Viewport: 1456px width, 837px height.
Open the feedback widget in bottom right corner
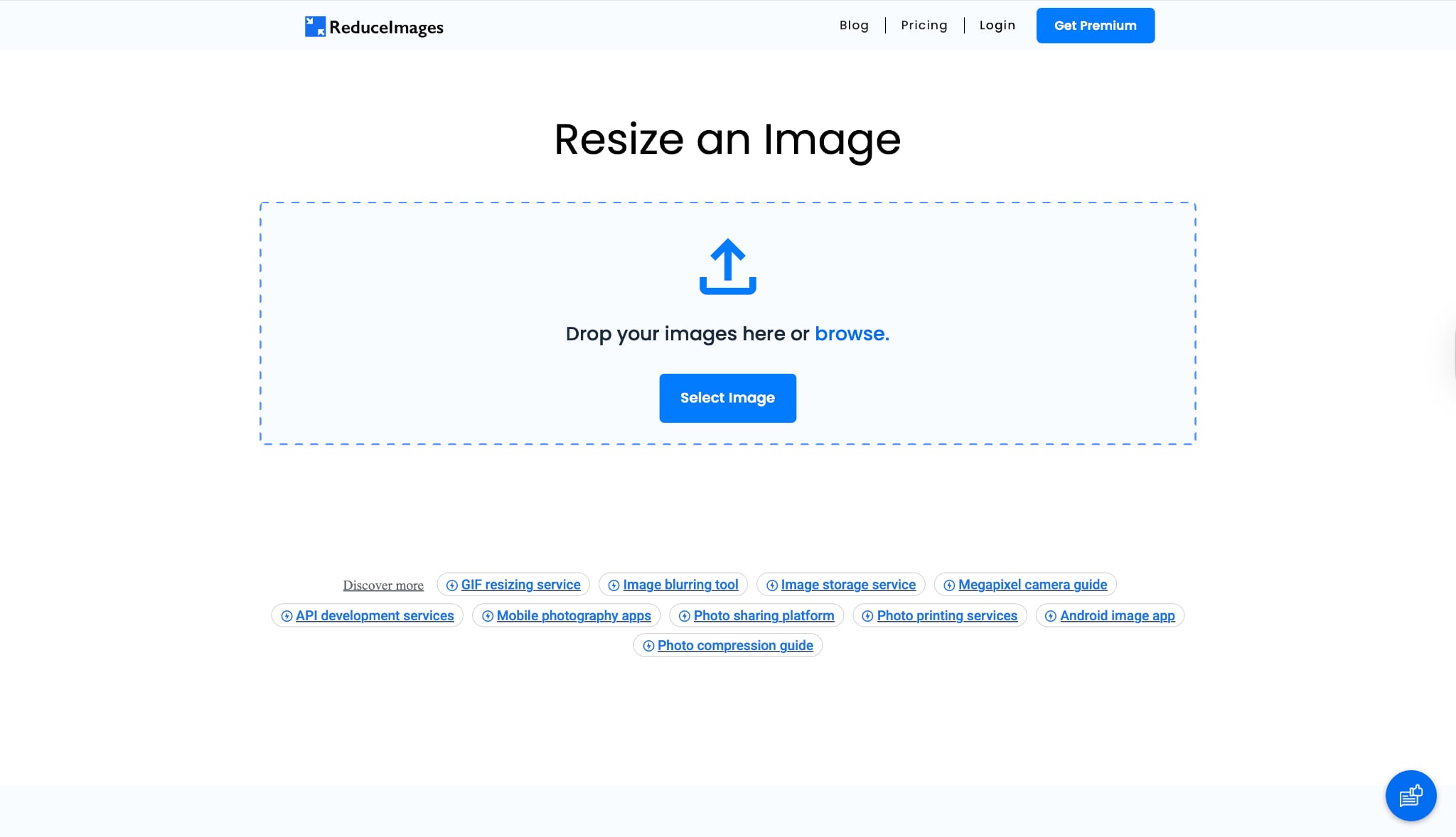pyautogui.click(x=1410, y=796)
